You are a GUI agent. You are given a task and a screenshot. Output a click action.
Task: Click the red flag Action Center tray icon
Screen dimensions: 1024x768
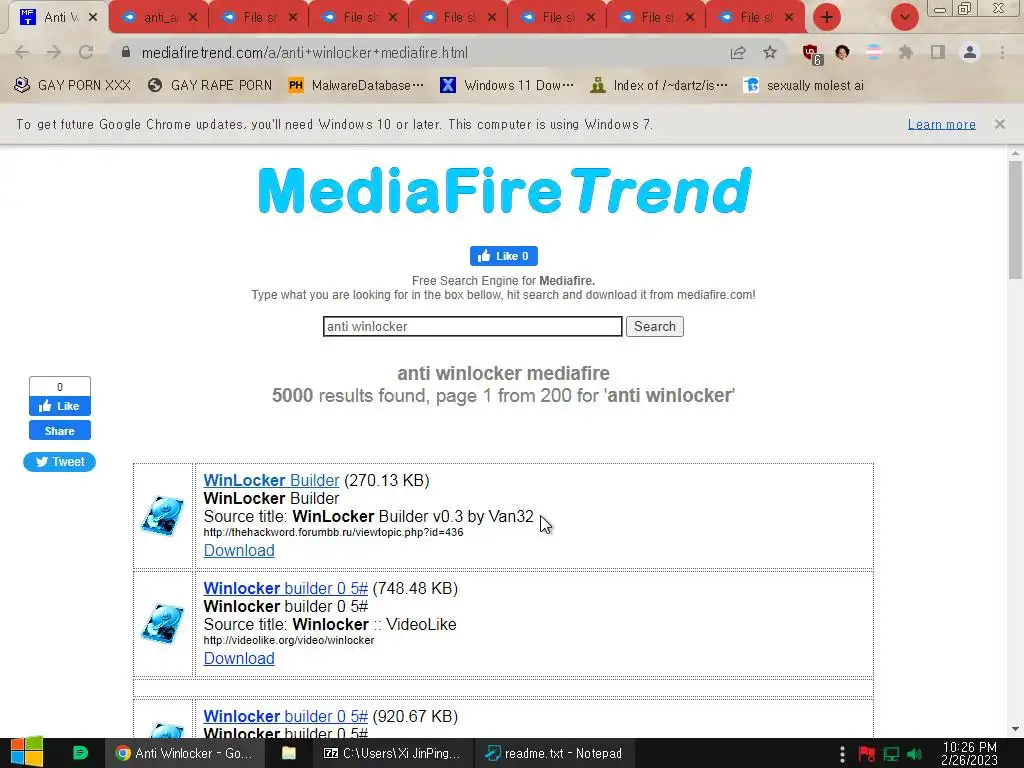[867, 754]
